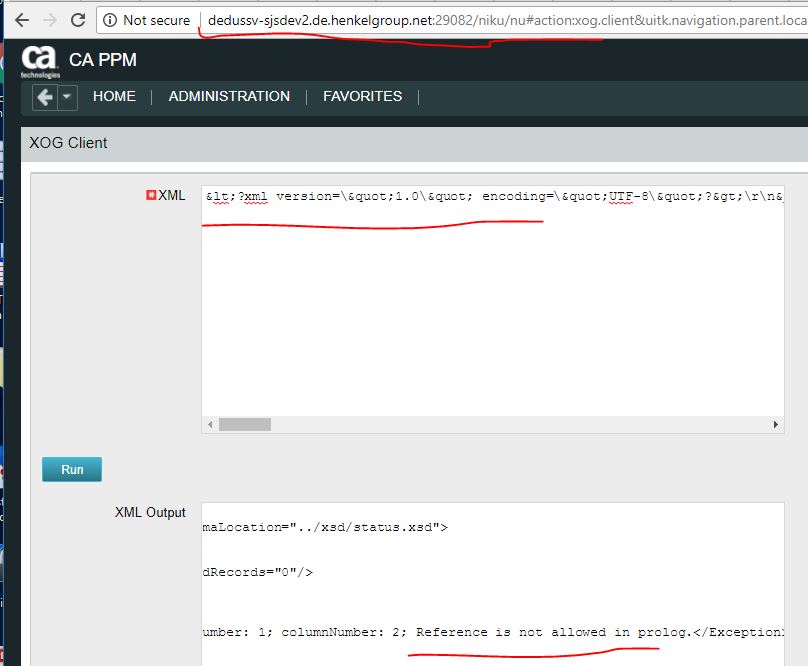
Task: Open the ADMINISTRATION menu
Action: 229,96
